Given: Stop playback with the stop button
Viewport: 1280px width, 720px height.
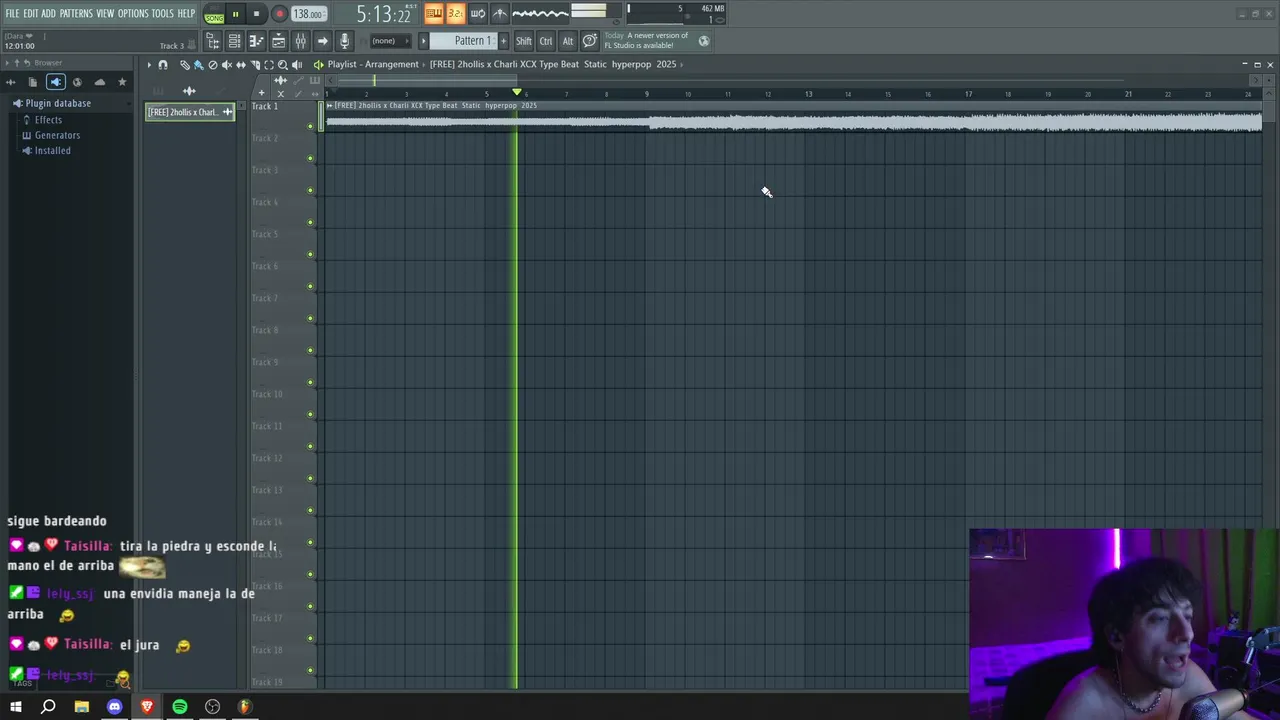Looking at the screenshot, I should tap(256, 14).
